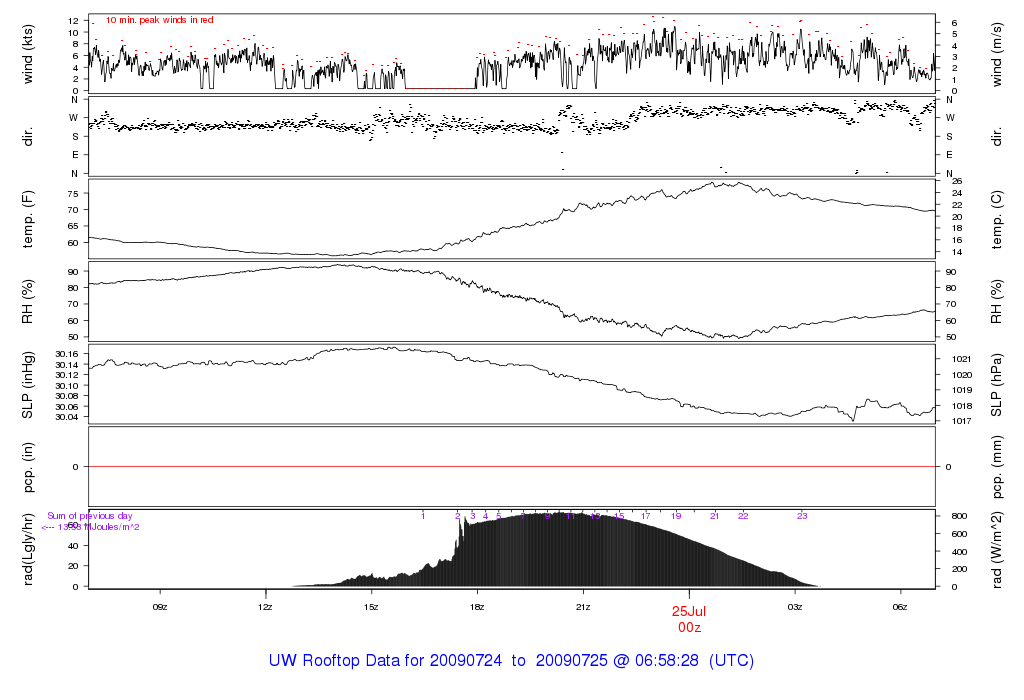
Task: Select the 12z time axis tick label
Action: click(265, 607)
